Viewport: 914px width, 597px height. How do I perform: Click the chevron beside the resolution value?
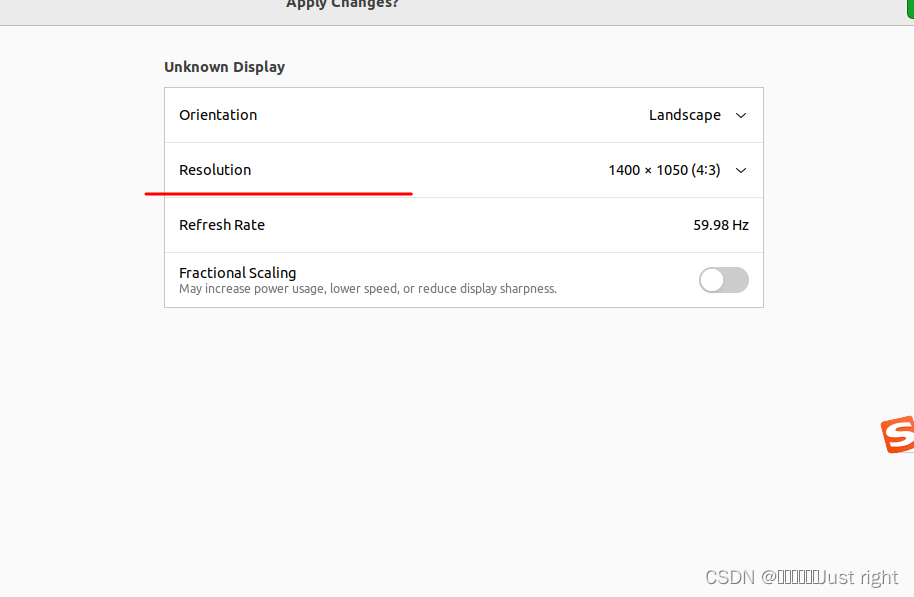[740, 170]
